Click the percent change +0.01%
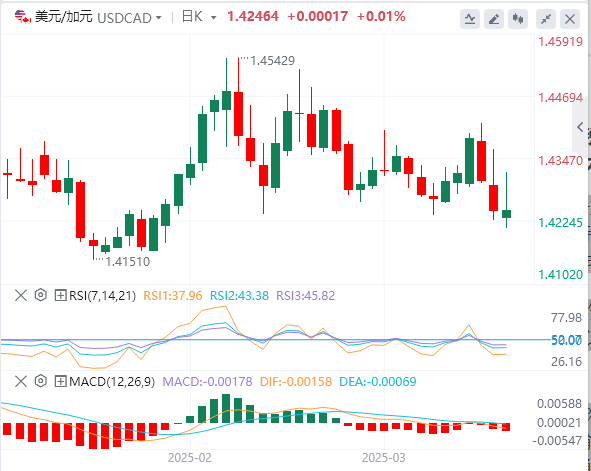This screenshot has width=591, height=471. [381, 17]
